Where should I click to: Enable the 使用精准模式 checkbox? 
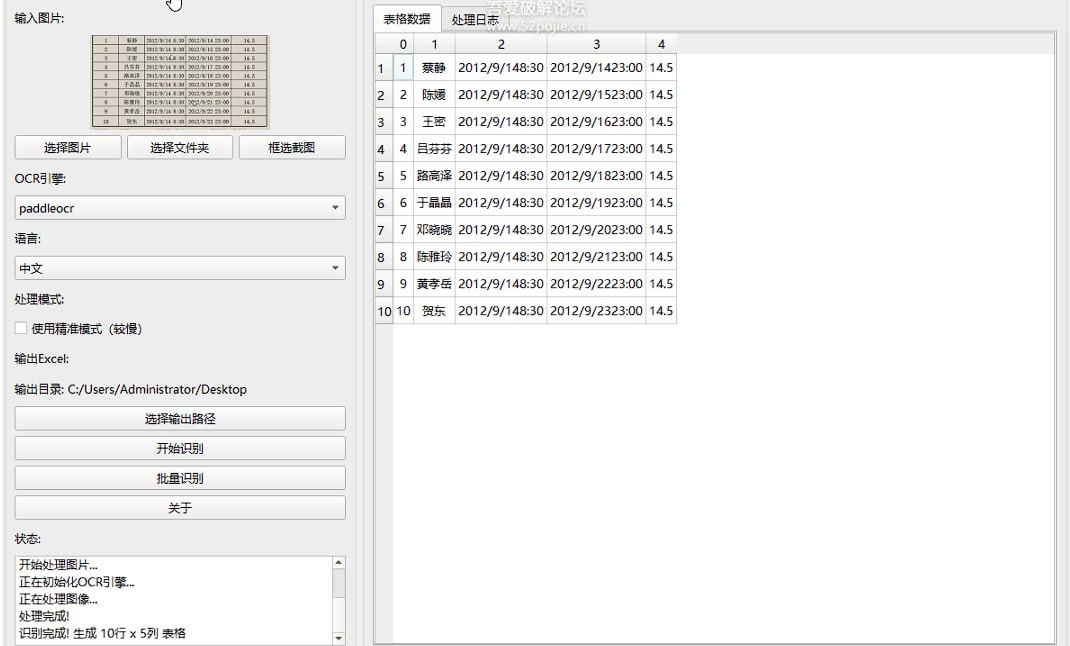point(21,329)
